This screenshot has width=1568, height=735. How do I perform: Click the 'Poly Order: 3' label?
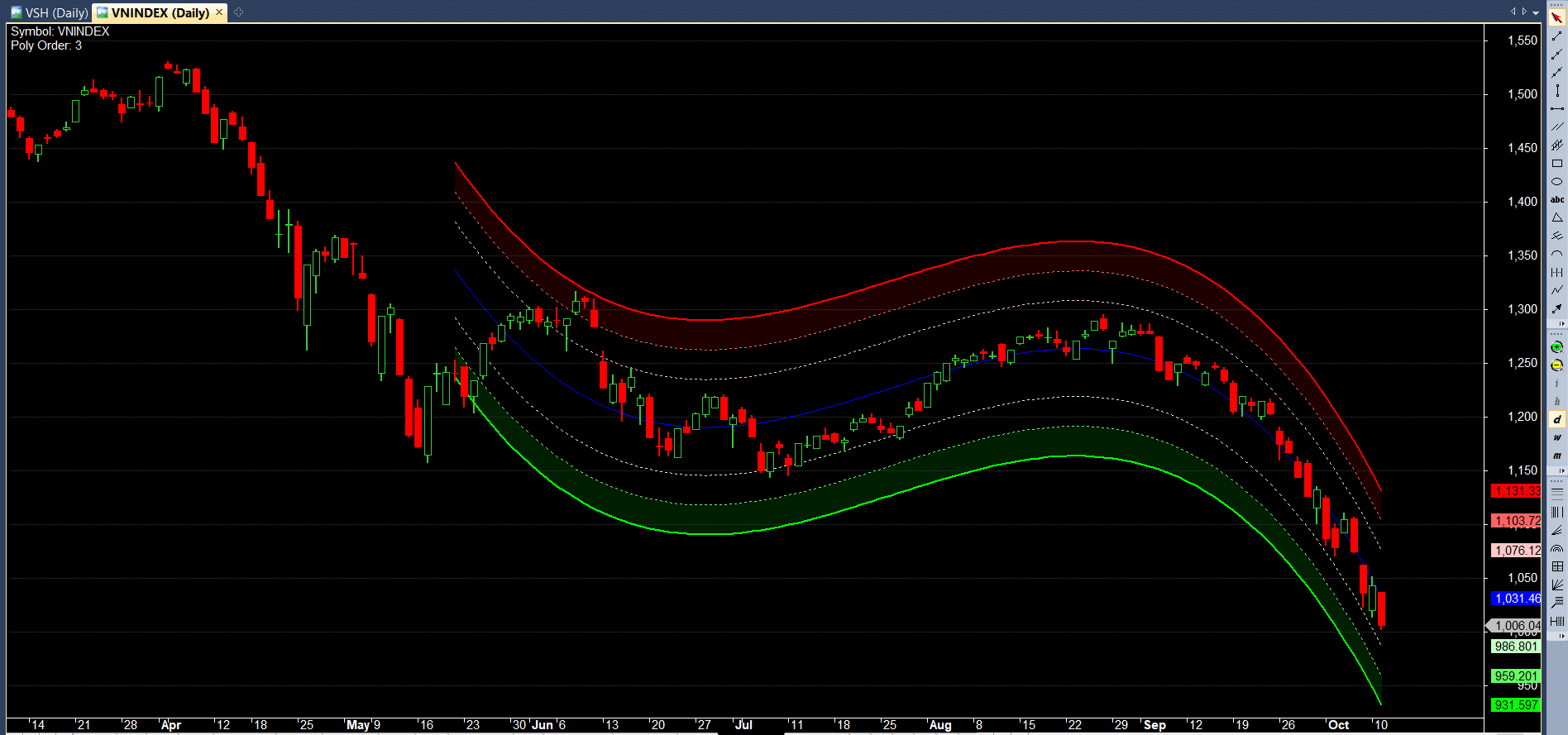click(x=46, y=45)
